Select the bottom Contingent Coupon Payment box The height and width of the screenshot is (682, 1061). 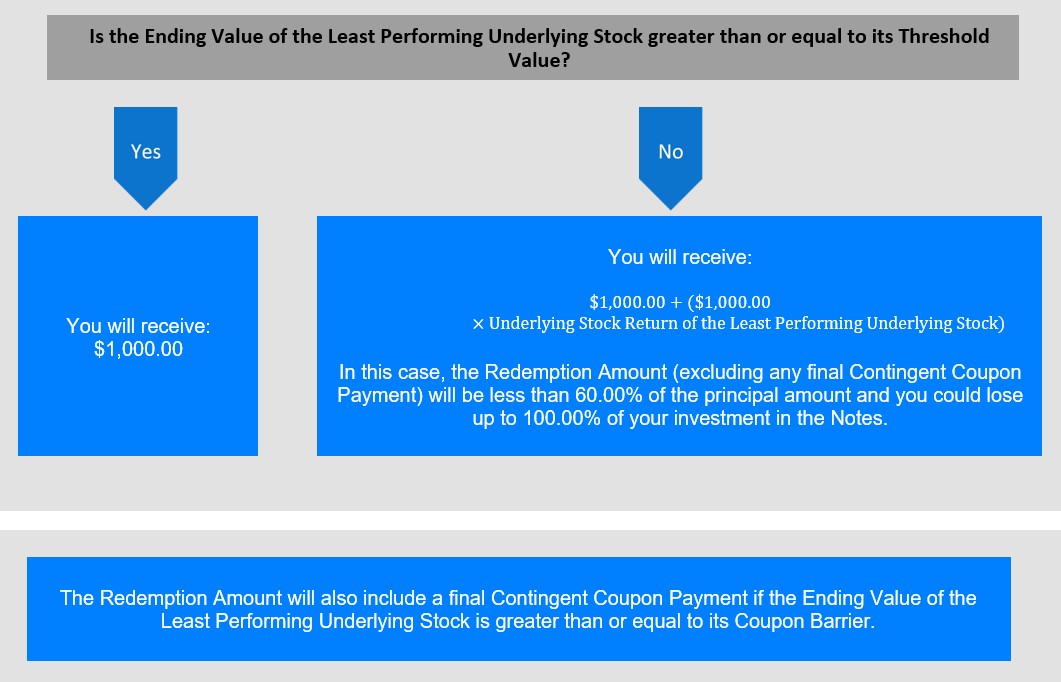[x=519, y=609]
